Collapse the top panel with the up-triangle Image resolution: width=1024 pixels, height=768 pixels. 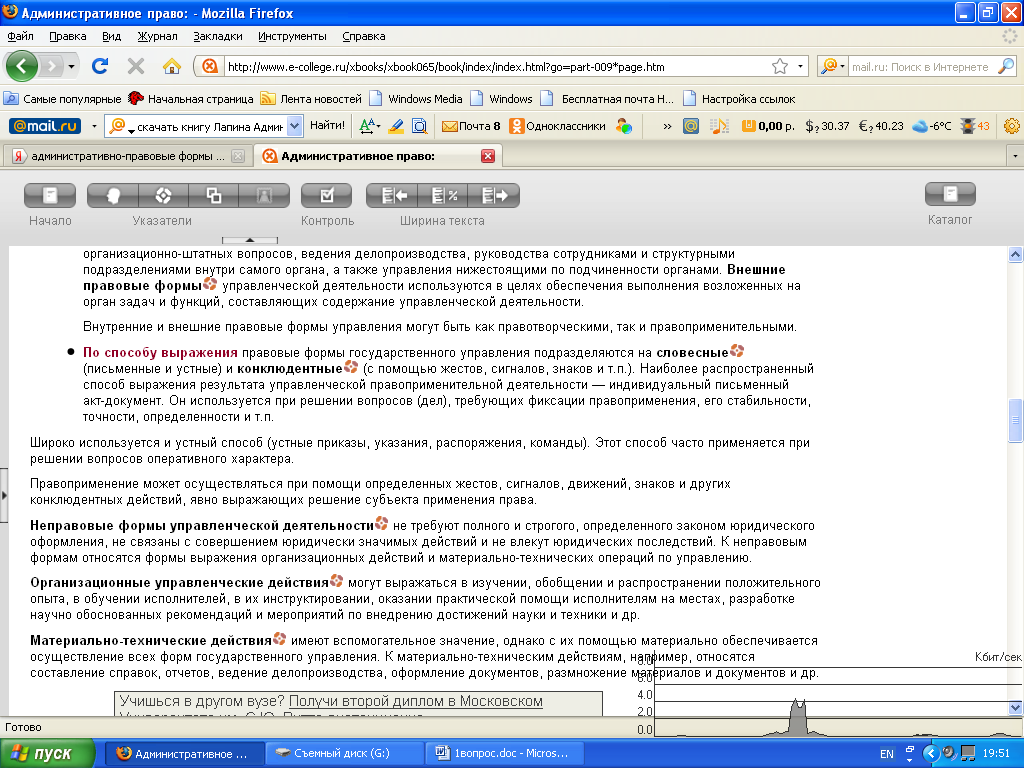(249, 240)
